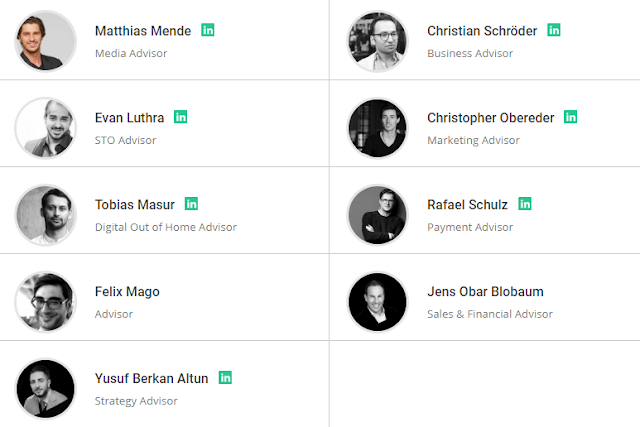Click the LinkedIn icon beside Evan Luthra
Viewport: 640px width, 427px height.
pos(180,117)
